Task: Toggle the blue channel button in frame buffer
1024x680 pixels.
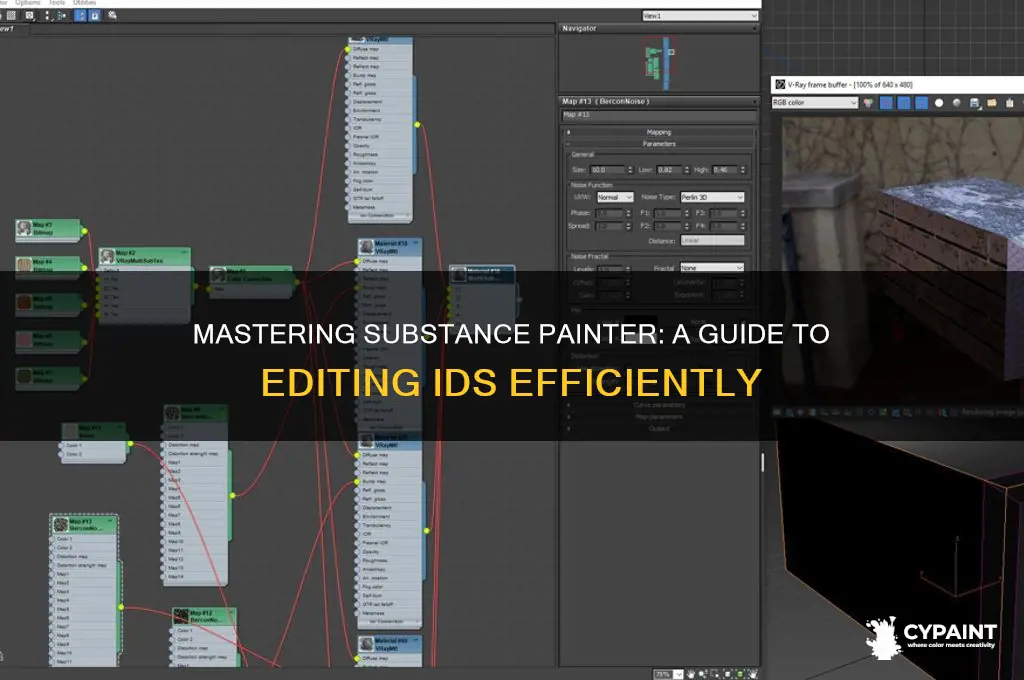Action: pyautogui.click(x=921, y=103)
